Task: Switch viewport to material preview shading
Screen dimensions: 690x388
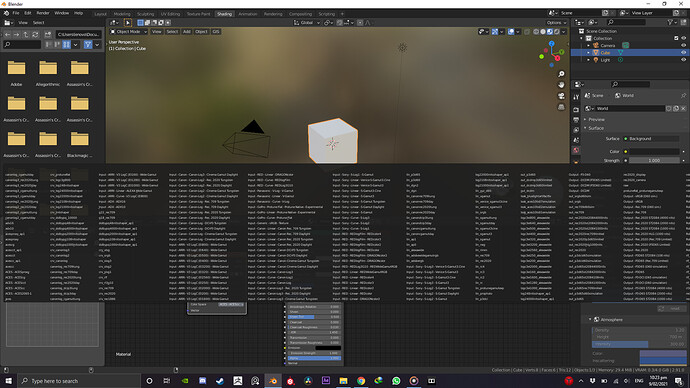Action: (x=550, y=32)
